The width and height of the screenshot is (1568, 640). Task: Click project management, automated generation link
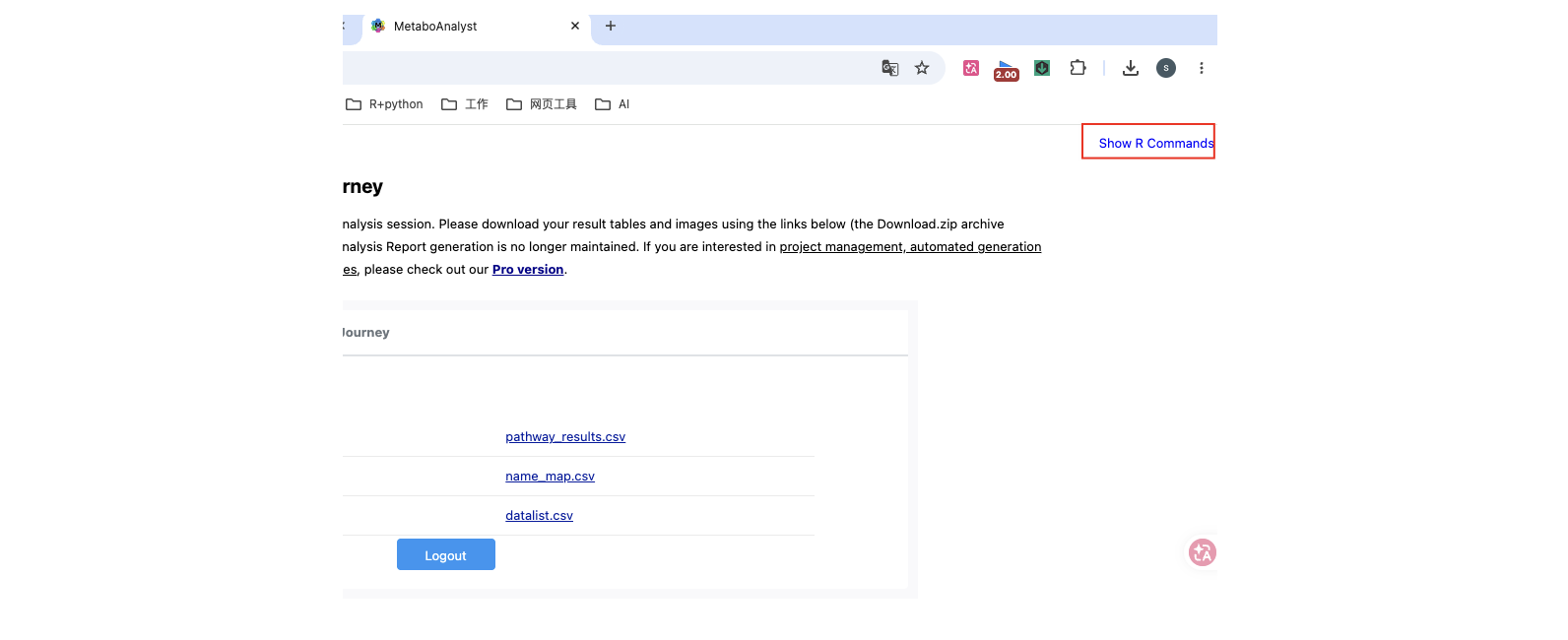coord(910,247)
